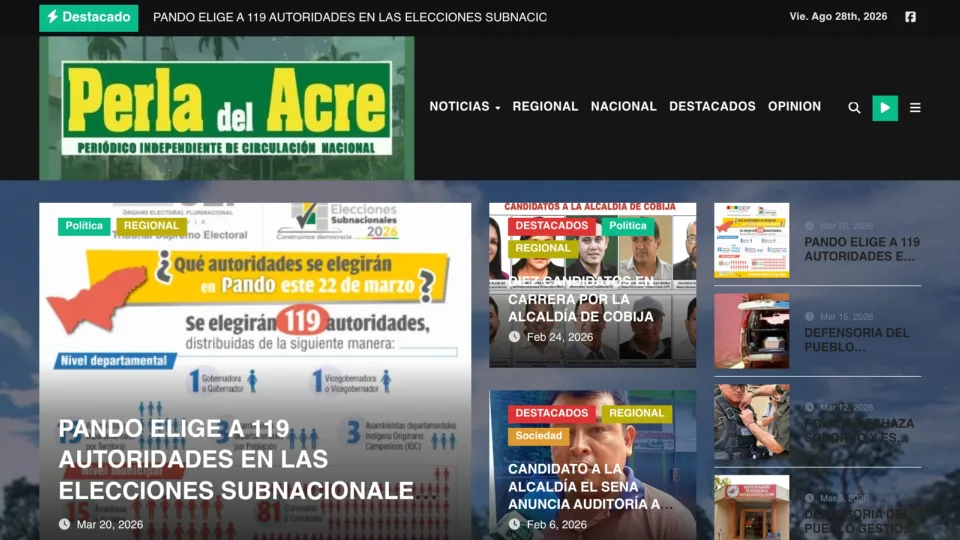This screenshot has width=960, height=540.
Task: Open the scrolling ticker headline about Pando
Action: (x=350, y=18)
